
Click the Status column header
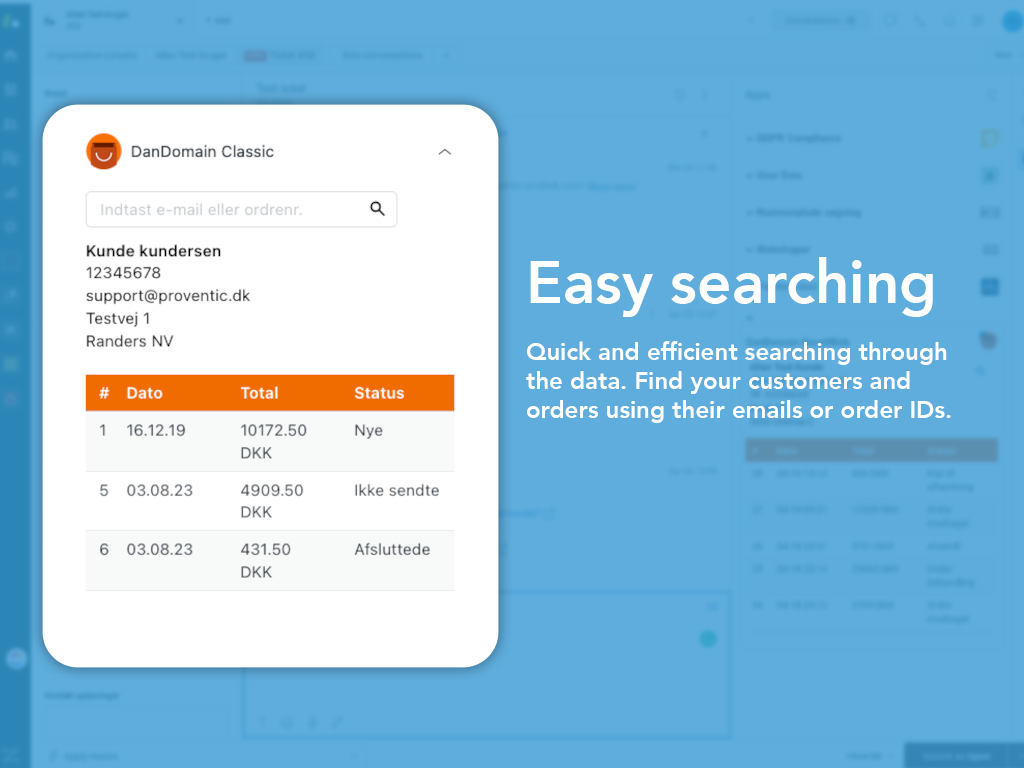(x=379, y=393)
